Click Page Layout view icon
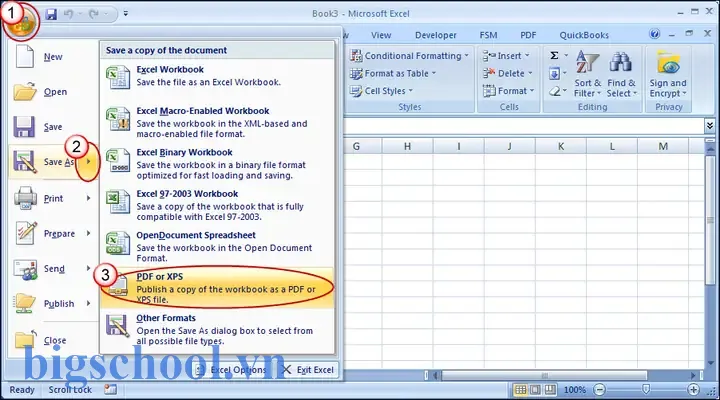Viewport: 720px width, 400px height. pyautogui.click(x=535, y=390)
